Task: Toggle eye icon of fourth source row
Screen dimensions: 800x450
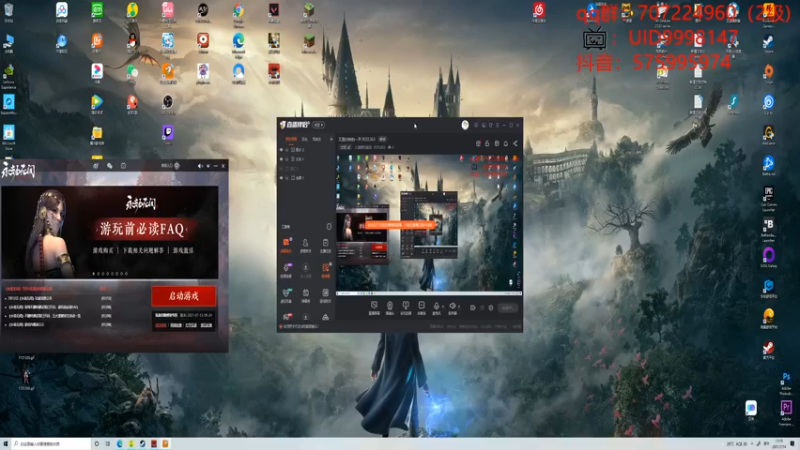Action: tap(281, 178)
